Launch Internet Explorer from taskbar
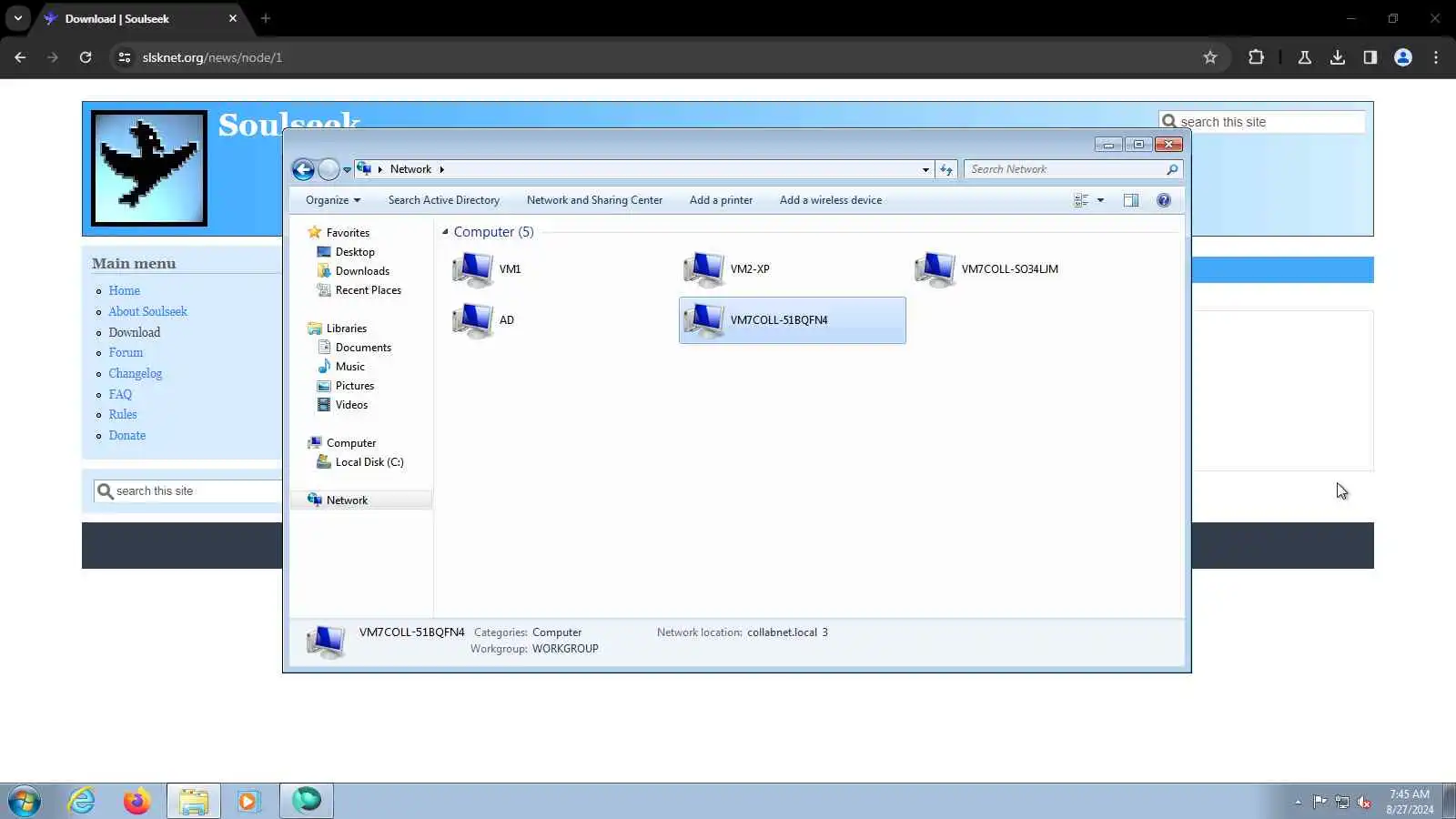This screenshot has height=819, width=1456. (82, 801)
